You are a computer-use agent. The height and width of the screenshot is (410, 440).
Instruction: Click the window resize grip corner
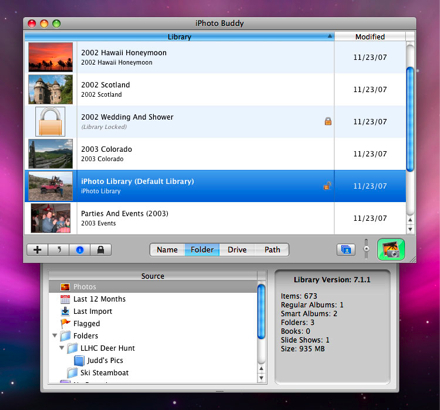tap(412, 259)
